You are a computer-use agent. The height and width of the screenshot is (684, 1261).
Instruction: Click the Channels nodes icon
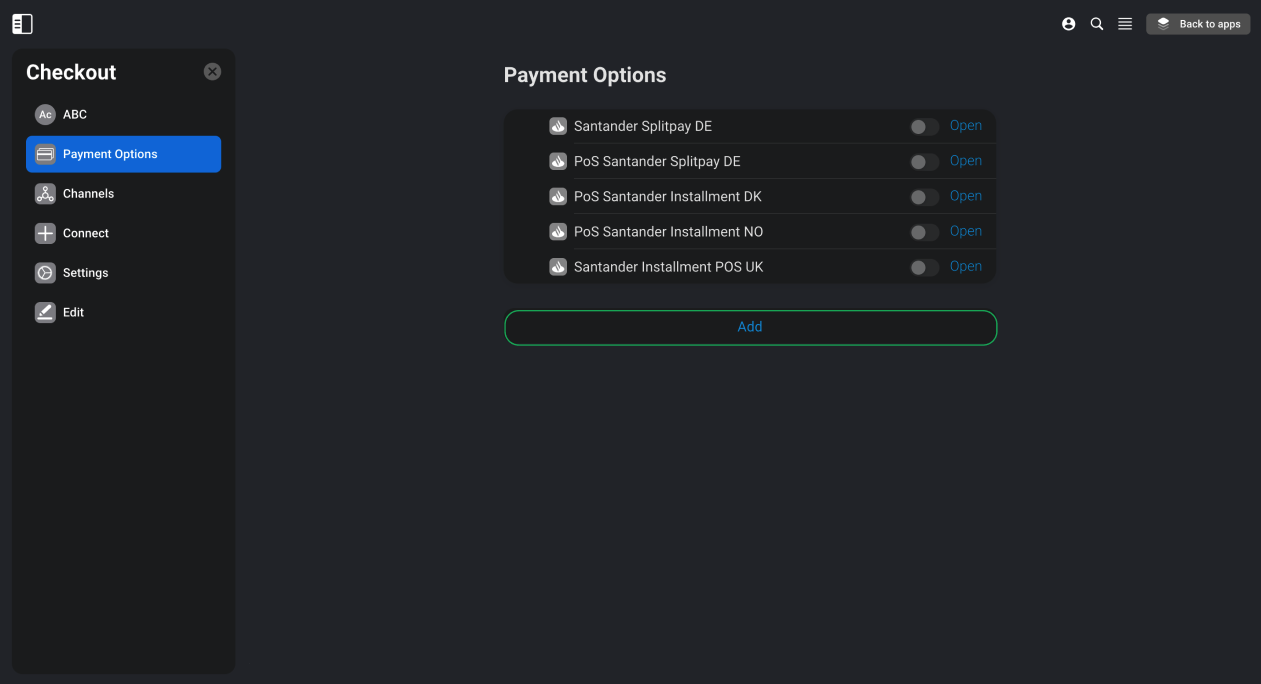[x=45, y=194]
